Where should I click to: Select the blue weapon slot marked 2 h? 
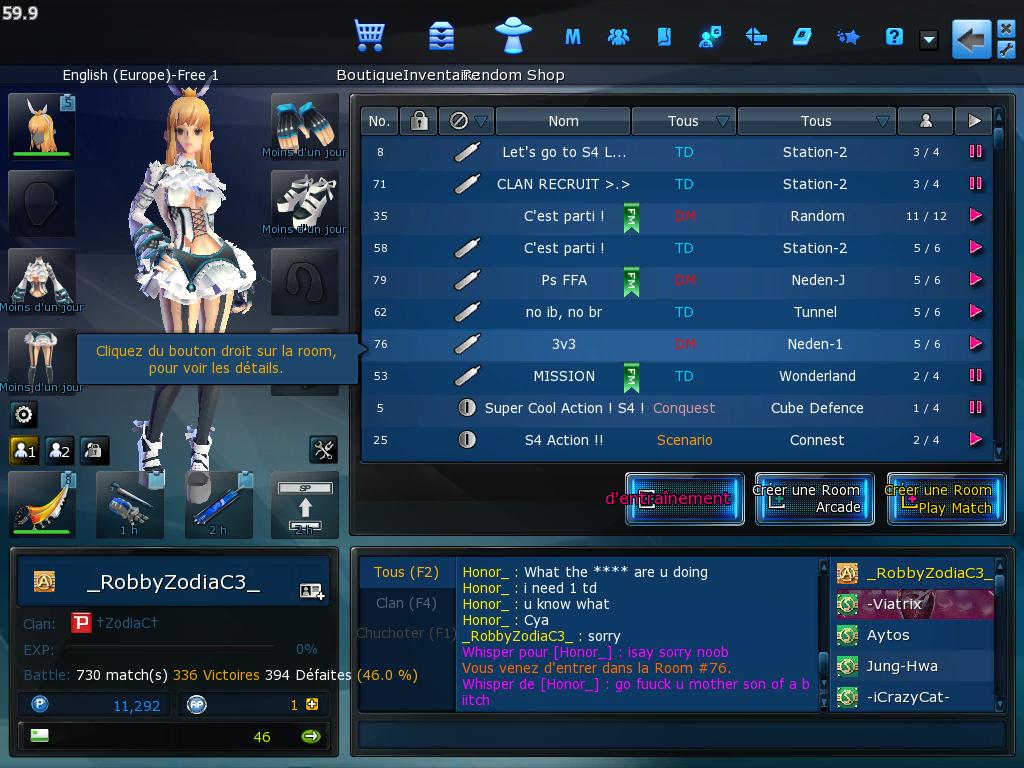pyautogui.click(x=218, y=505)
